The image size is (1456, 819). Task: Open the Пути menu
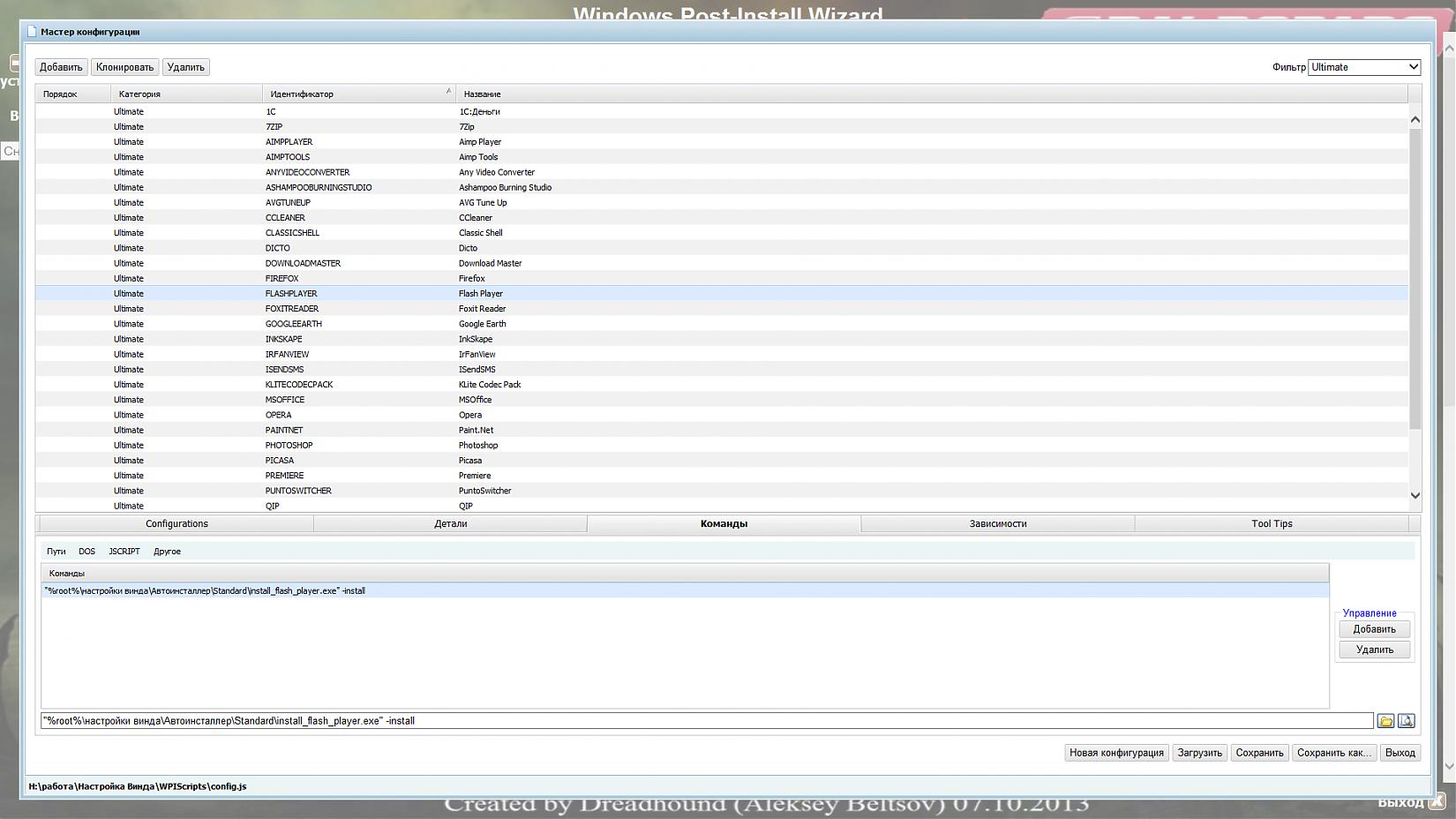tap(56, 552)
